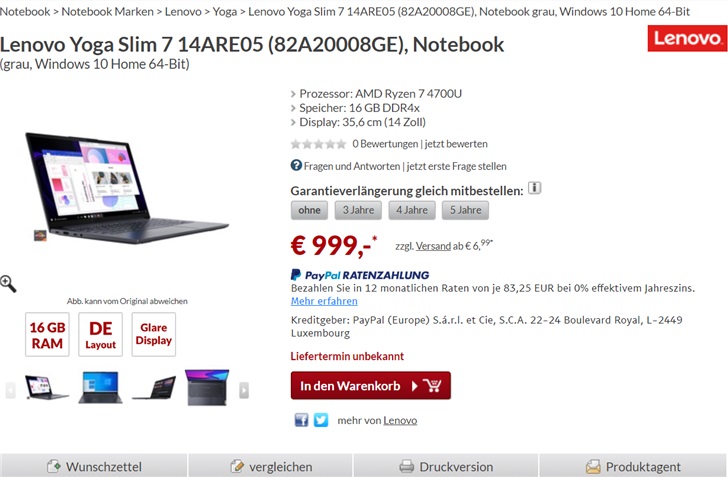The height and width of the screenshot is (477, 728).
Task: Click the Lenovo brand logo
Action: (x=687, y=38)
